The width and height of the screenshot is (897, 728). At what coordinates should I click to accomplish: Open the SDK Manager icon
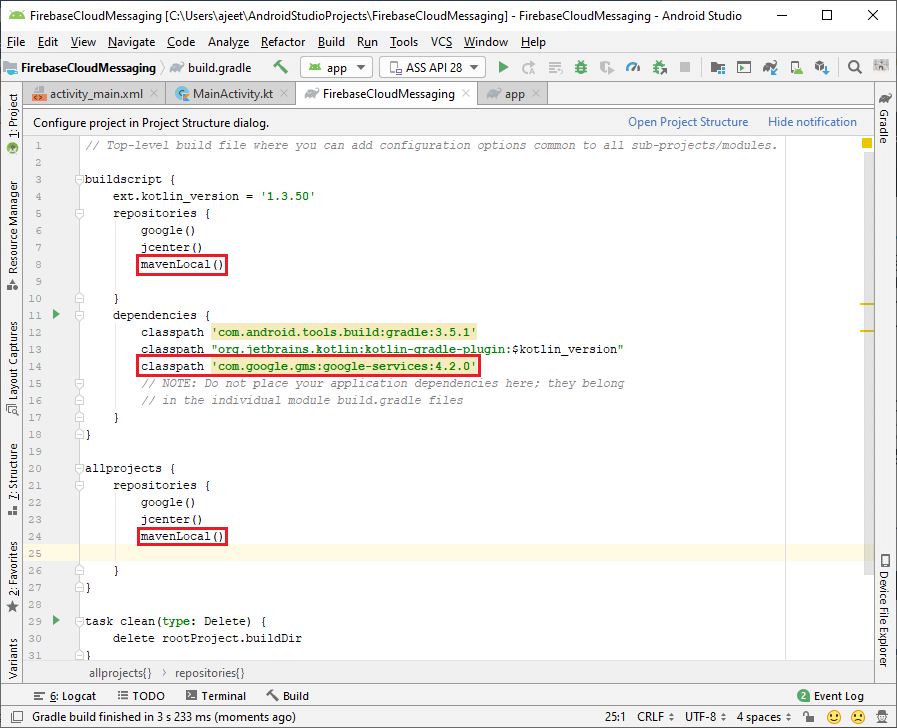pyautogui.click(x=822, y=67)
